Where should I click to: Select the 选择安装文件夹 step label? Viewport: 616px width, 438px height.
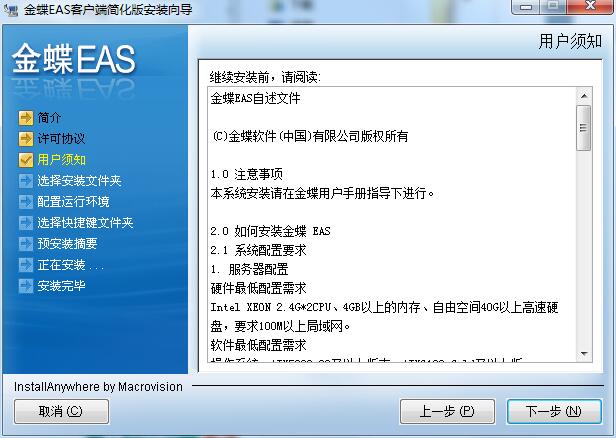[x=79, y=180]
